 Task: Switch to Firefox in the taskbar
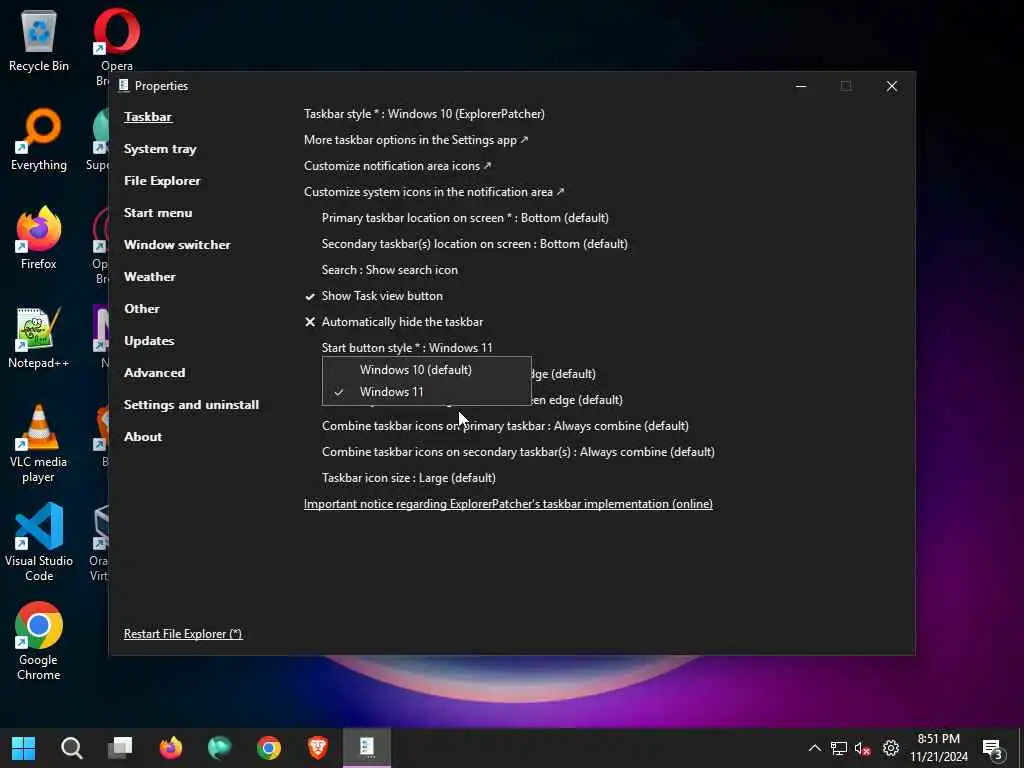point(170,748)
